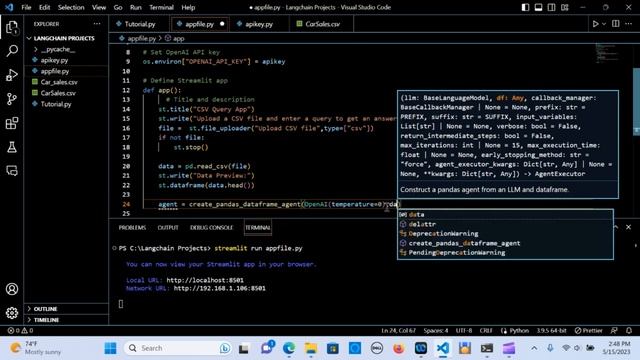640x360 pixels.
Task: Open the Network URL link in terminal
Action: point(220,288)
